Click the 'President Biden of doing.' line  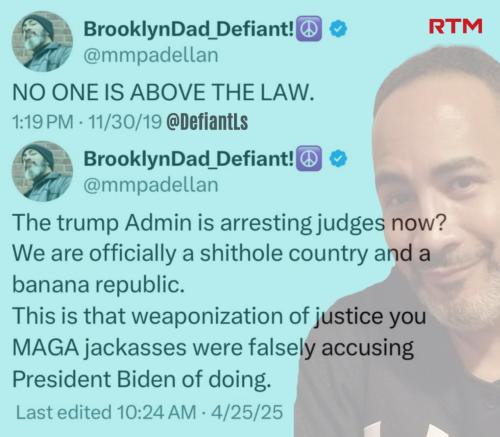click(x=141, y=379)
